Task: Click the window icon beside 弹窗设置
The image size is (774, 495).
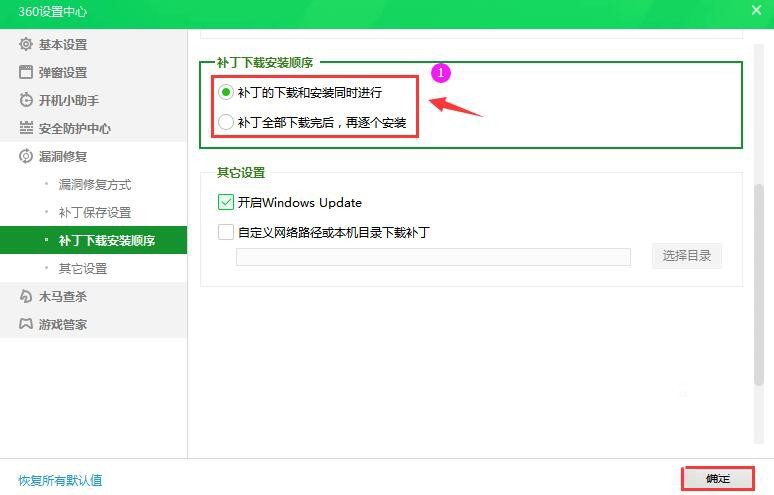Action: click(x=26, y=72)
